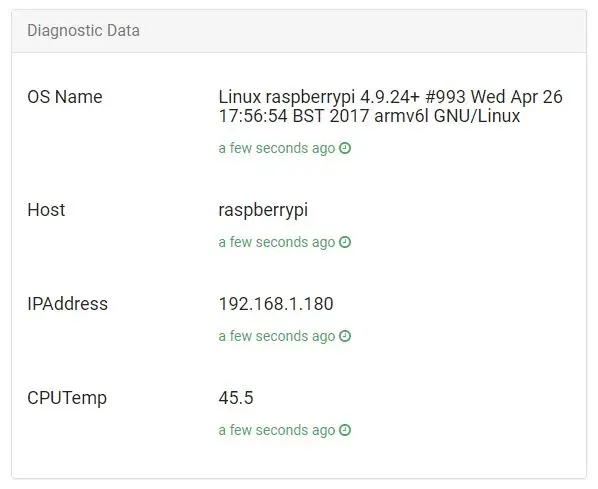Click the clock icon under CPUTemp value
Image resolution: width=598 pixels, height=489 pixels.
click(x=345, y=430)
